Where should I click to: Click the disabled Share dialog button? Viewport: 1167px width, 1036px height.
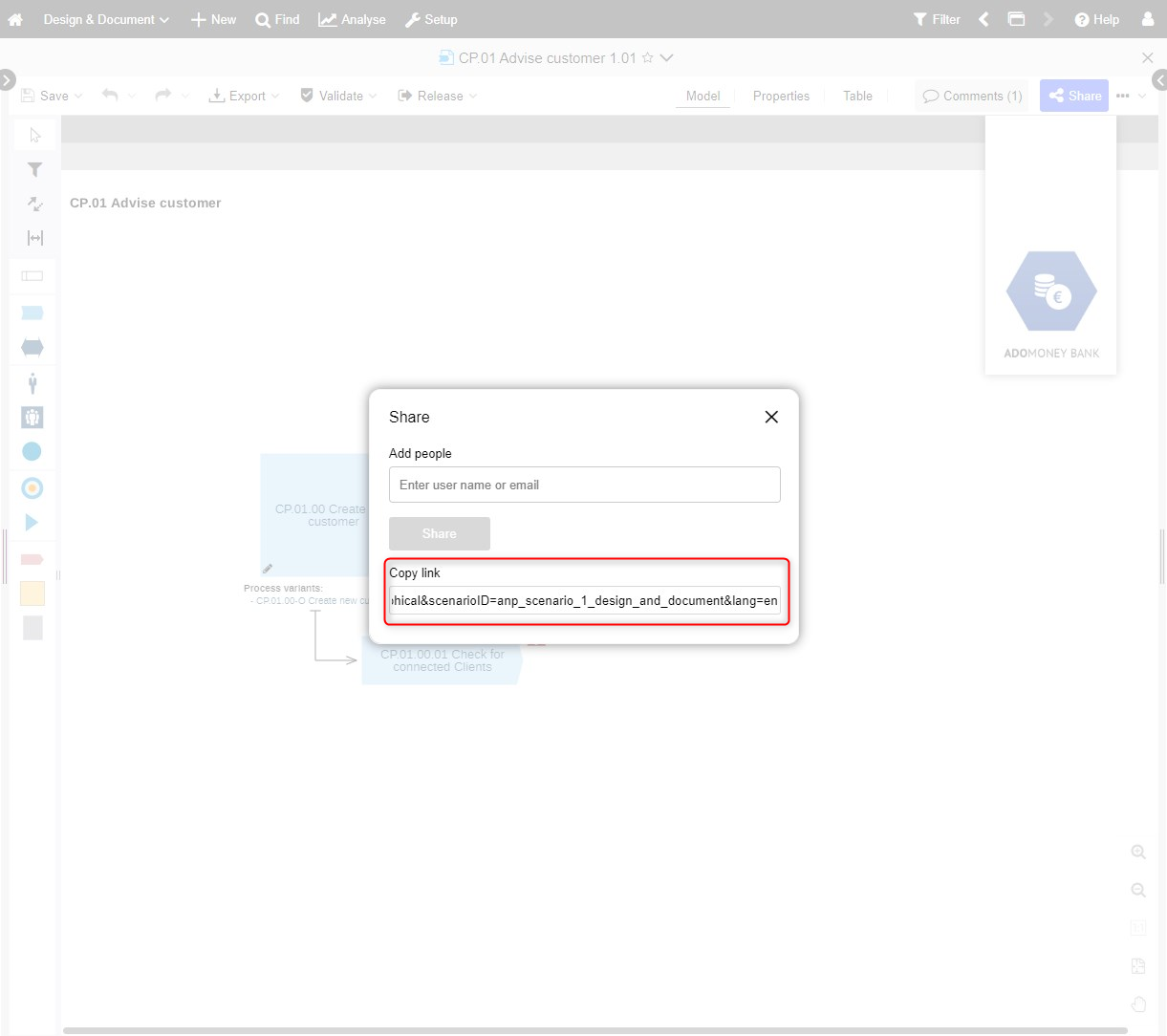point(440,533)
